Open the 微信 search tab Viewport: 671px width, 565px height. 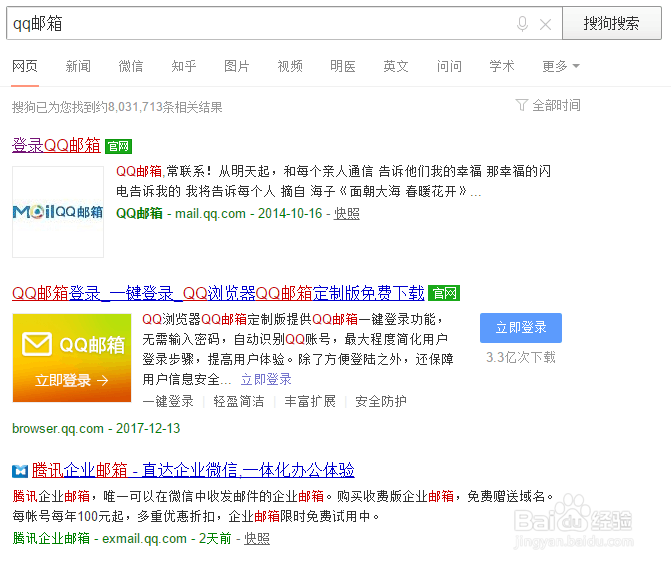coord(131,66)
